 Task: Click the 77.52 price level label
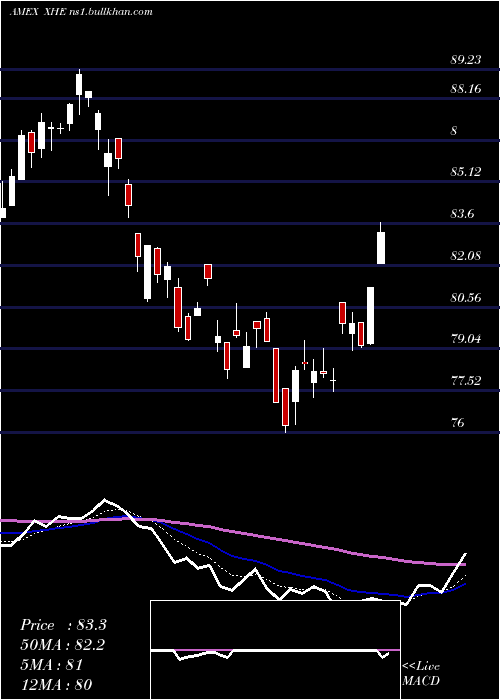point(466,381)
